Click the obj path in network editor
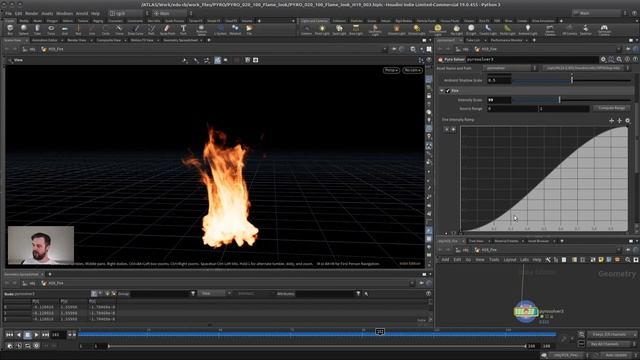The height and width of the screenshot is (360, 640). point(462,250)
